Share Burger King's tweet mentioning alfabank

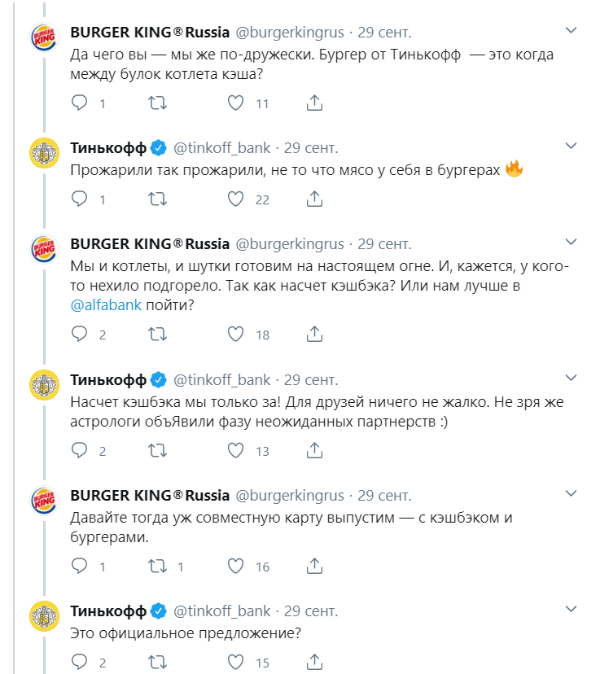[x=313, y=334]
